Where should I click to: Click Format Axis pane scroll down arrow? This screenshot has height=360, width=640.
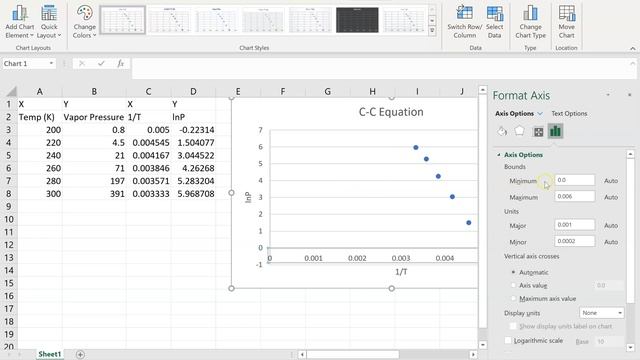631,347
